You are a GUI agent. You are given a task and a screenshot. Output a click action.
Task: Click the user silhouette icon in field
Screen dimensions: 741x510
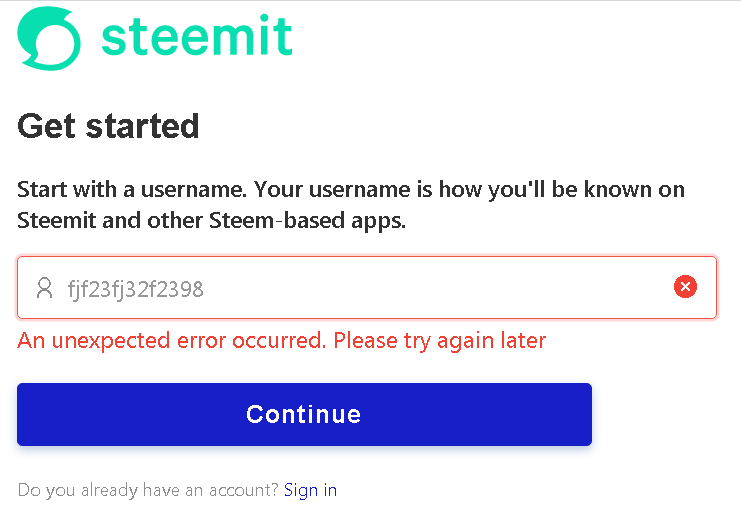[x=43, y=289]
